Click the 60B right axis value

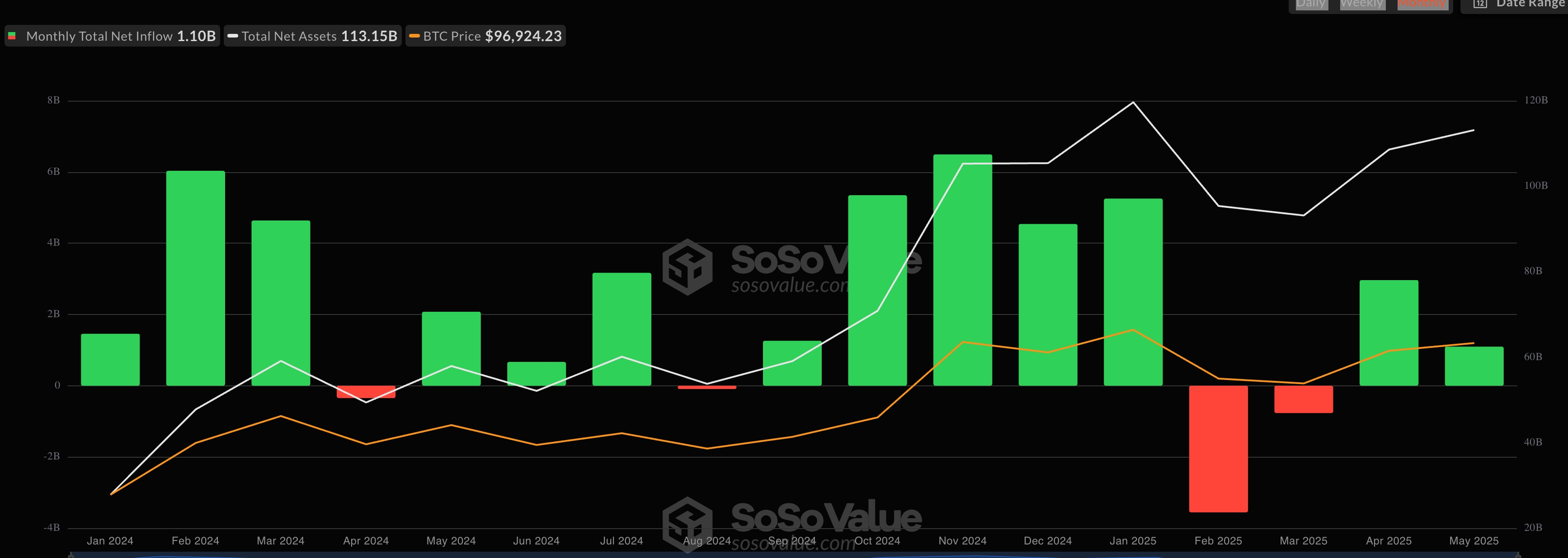pos(1533,356)
